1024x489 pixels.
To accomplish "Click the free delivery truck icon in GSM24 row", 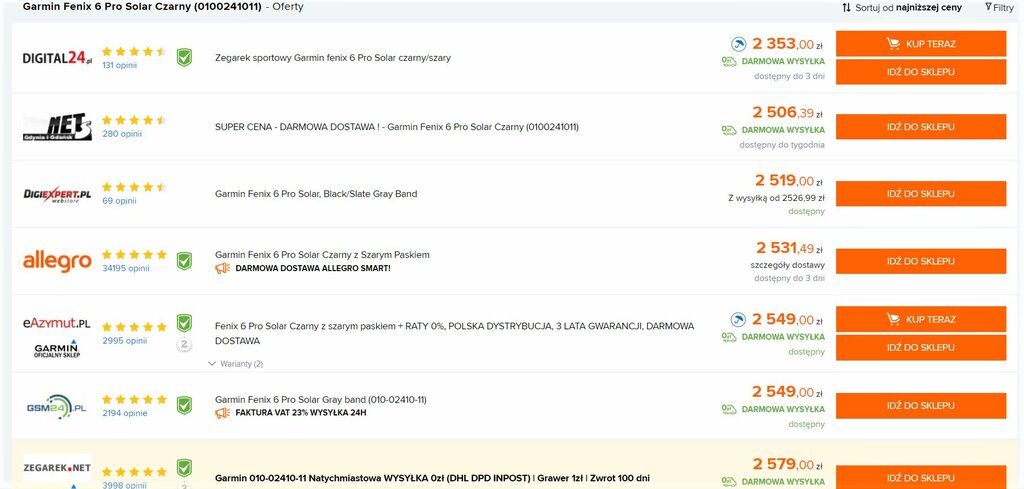I will pos(729,409).
